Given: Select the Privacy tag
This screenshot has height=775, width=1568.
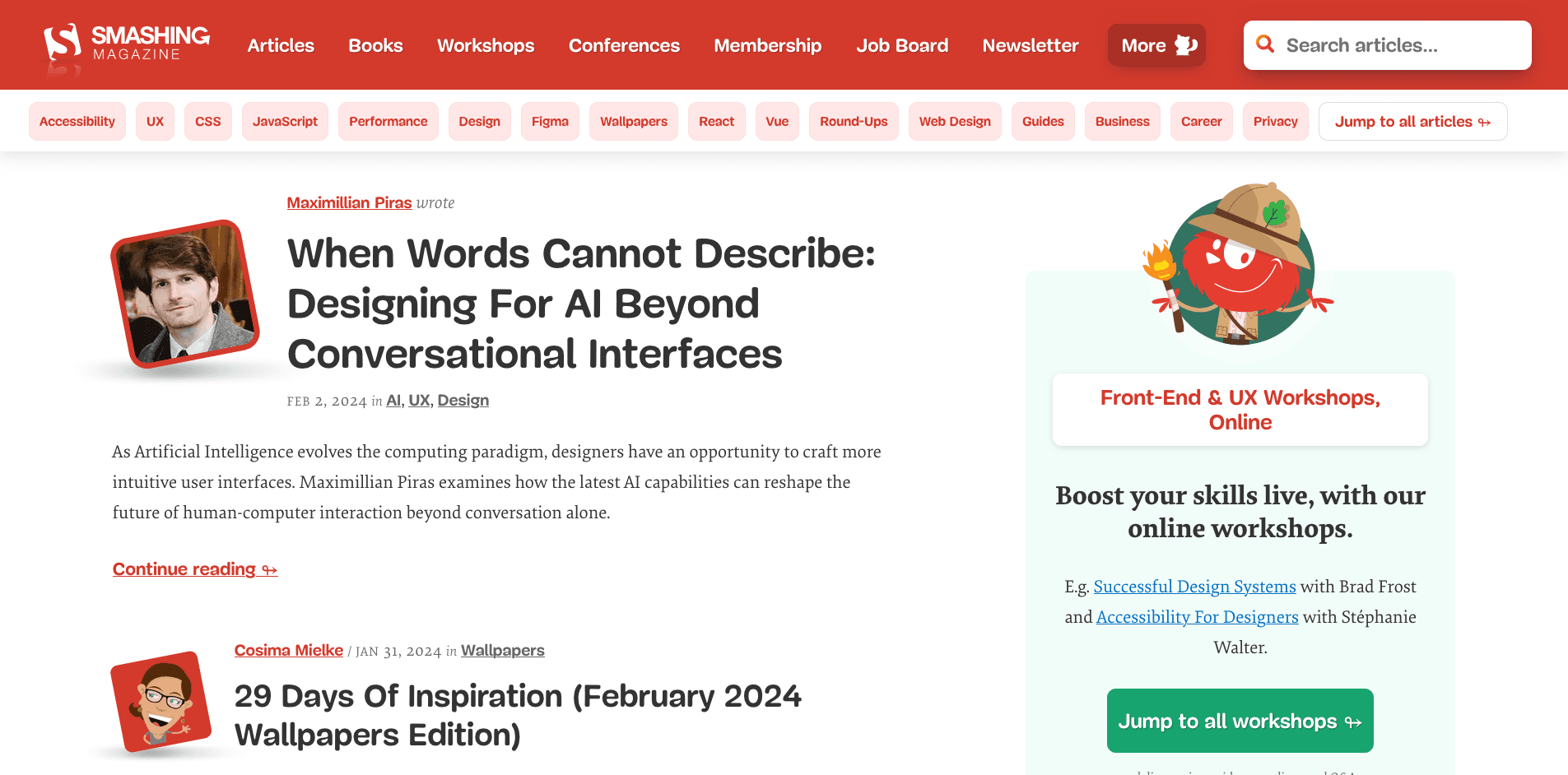Looking at the screenshot, I should coord(1276,121).
